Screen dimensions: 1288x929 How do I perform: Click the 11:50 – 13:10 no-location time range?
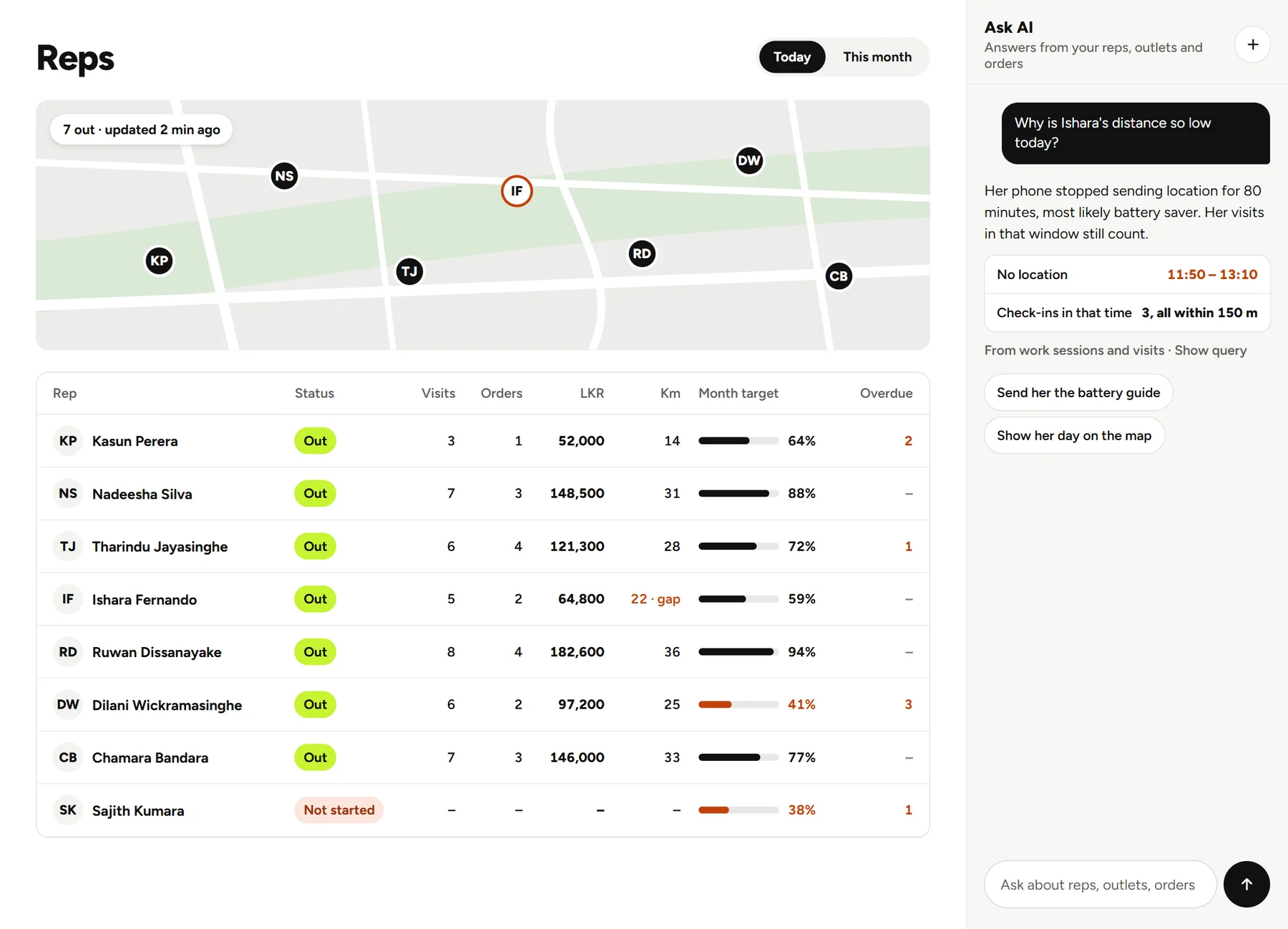1212,275
